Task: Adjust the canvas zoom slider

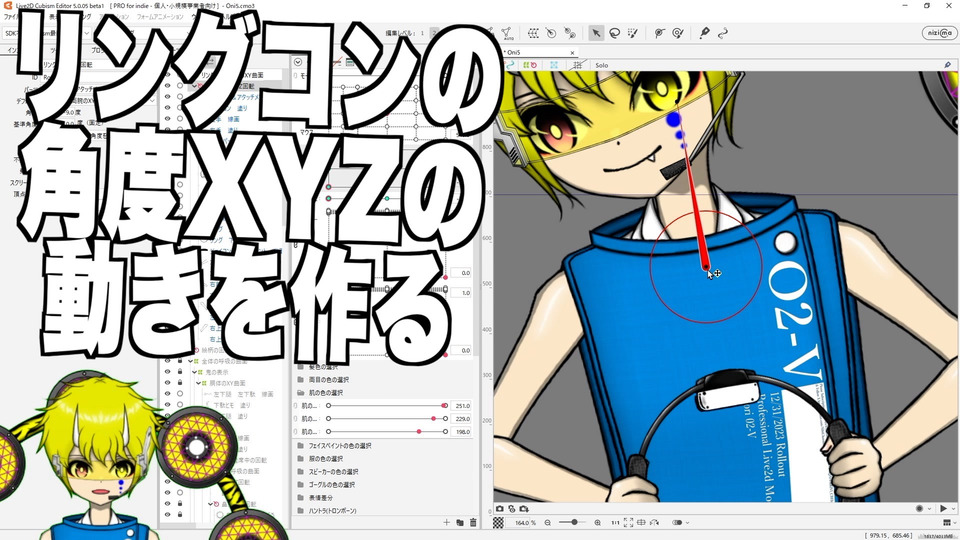Action: click(x=574, y=523)
